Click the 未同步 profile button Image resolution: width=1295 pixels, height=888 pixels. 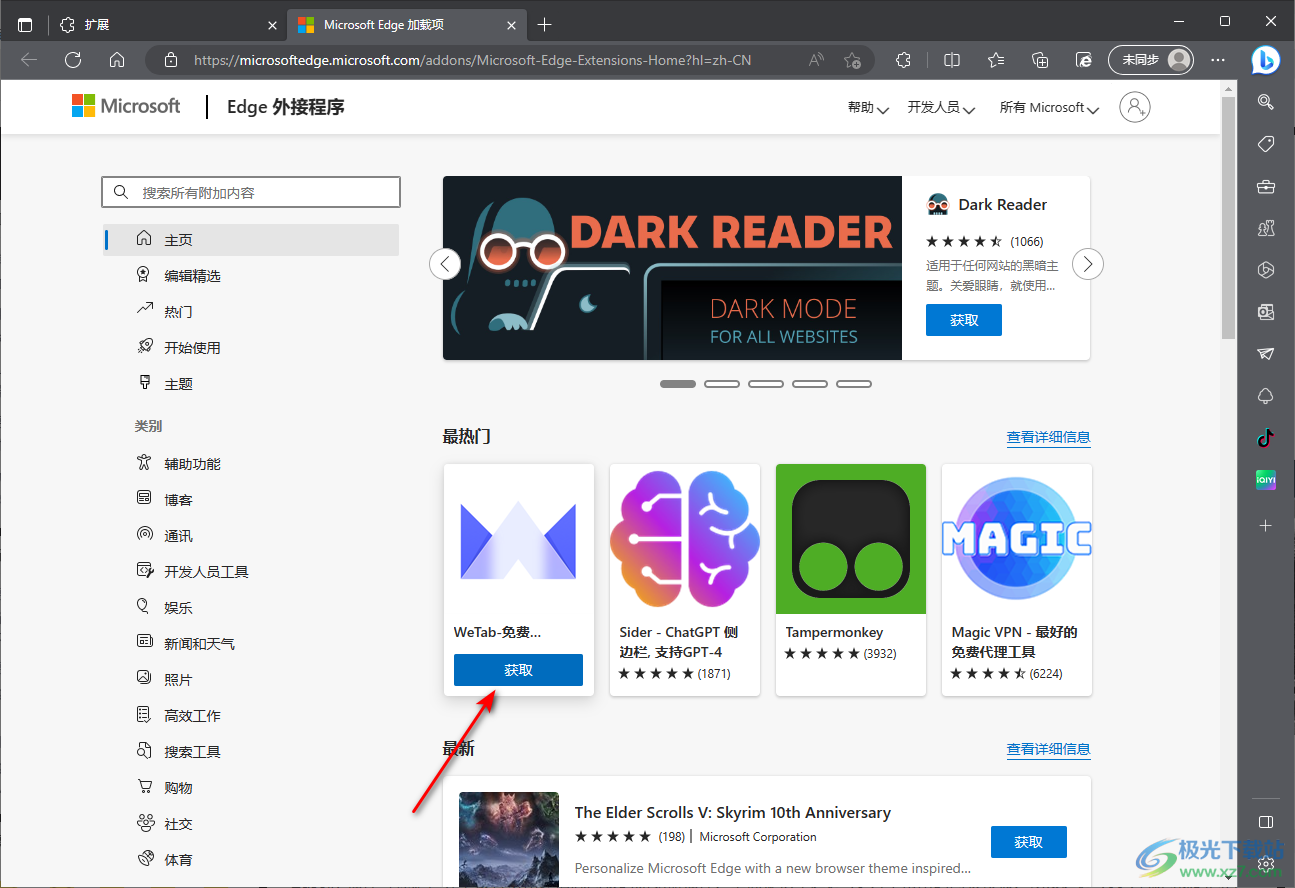tap(1151, 60)
